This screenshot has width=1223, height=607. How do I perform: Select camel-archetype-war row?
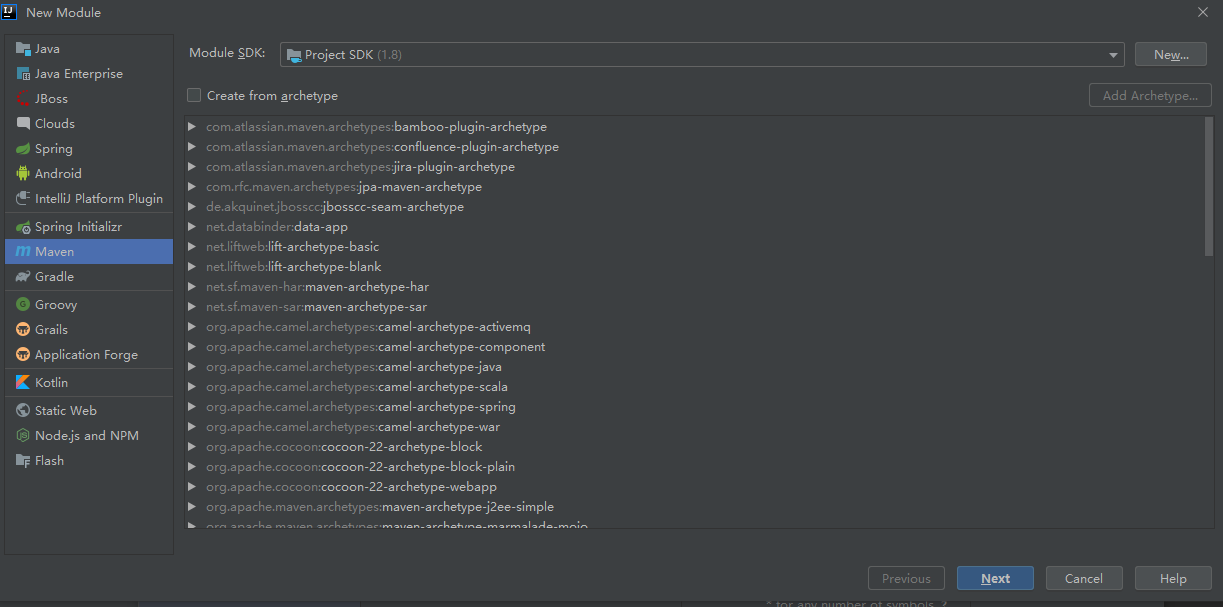click(695, 427)
